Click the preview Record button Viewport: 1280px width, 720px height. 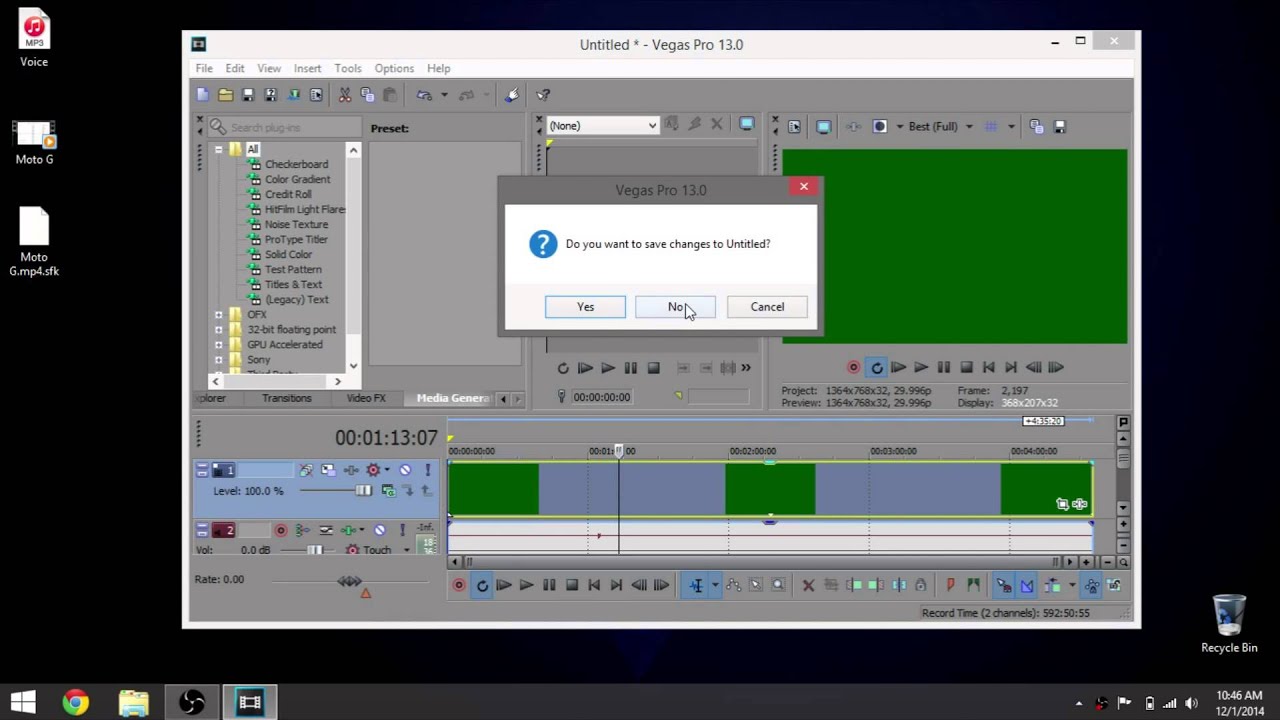853,367
